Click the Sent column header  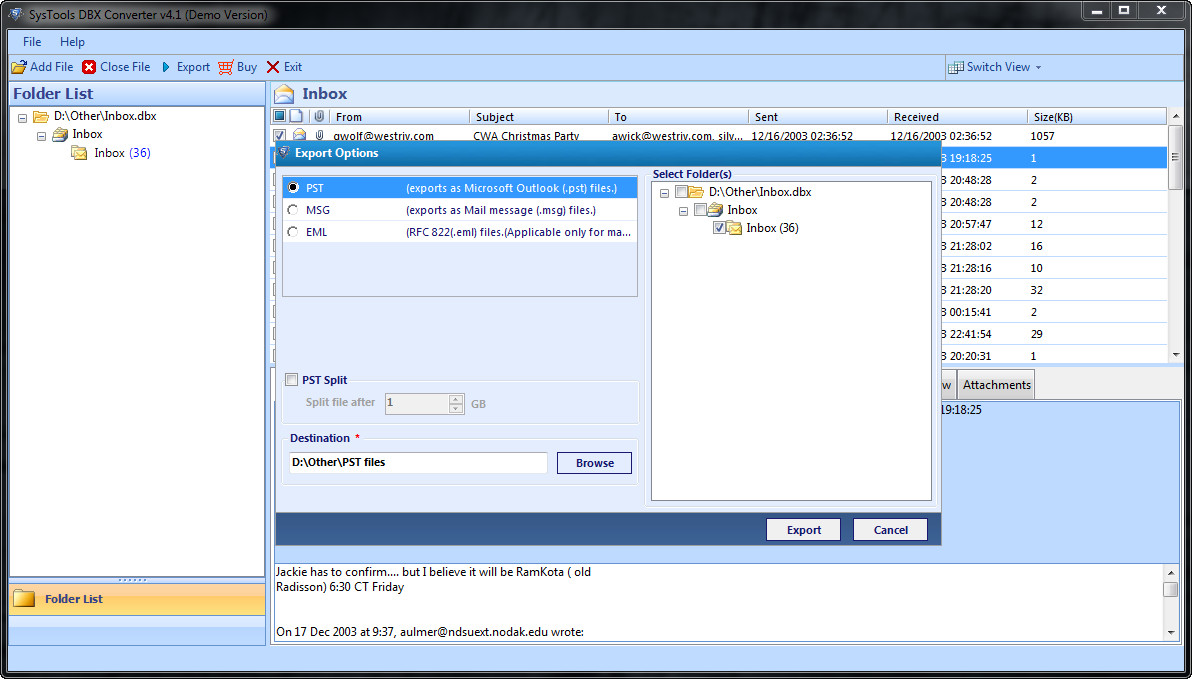pos(818,116)
